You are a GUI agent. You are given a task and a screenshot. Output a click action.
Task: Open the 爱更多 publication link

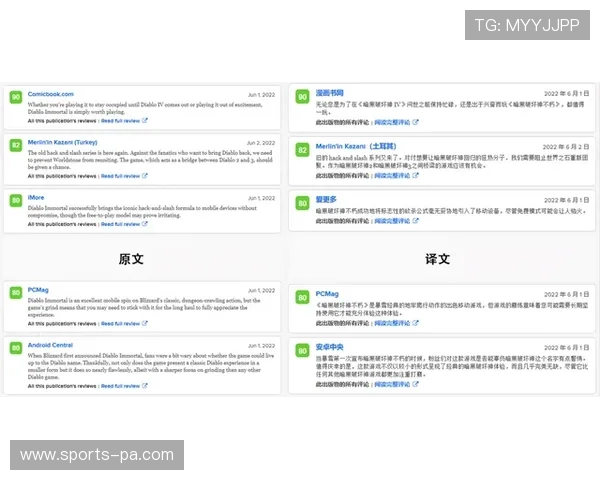pos(326,199)
